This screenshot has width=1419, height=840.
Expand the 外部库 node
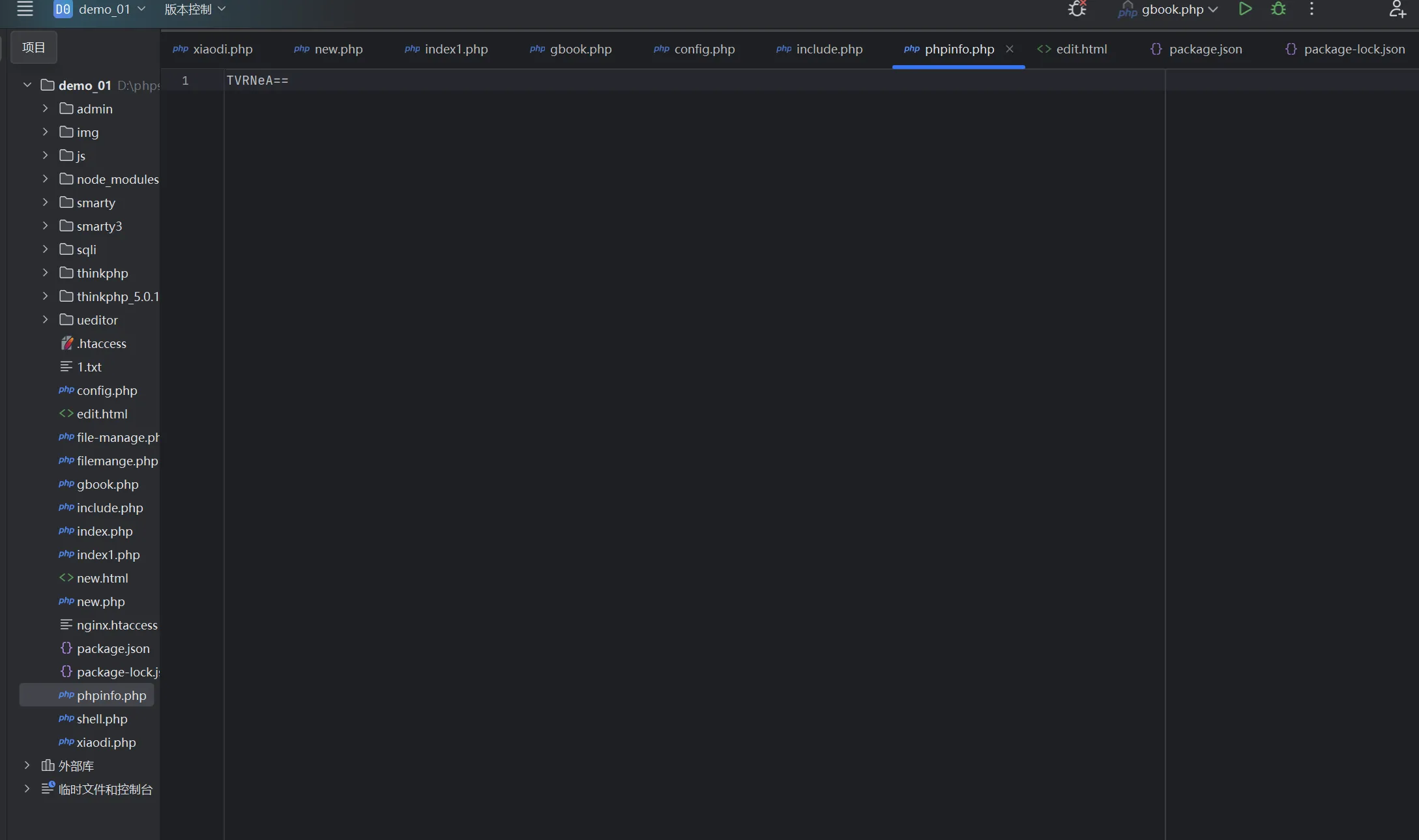27,766
